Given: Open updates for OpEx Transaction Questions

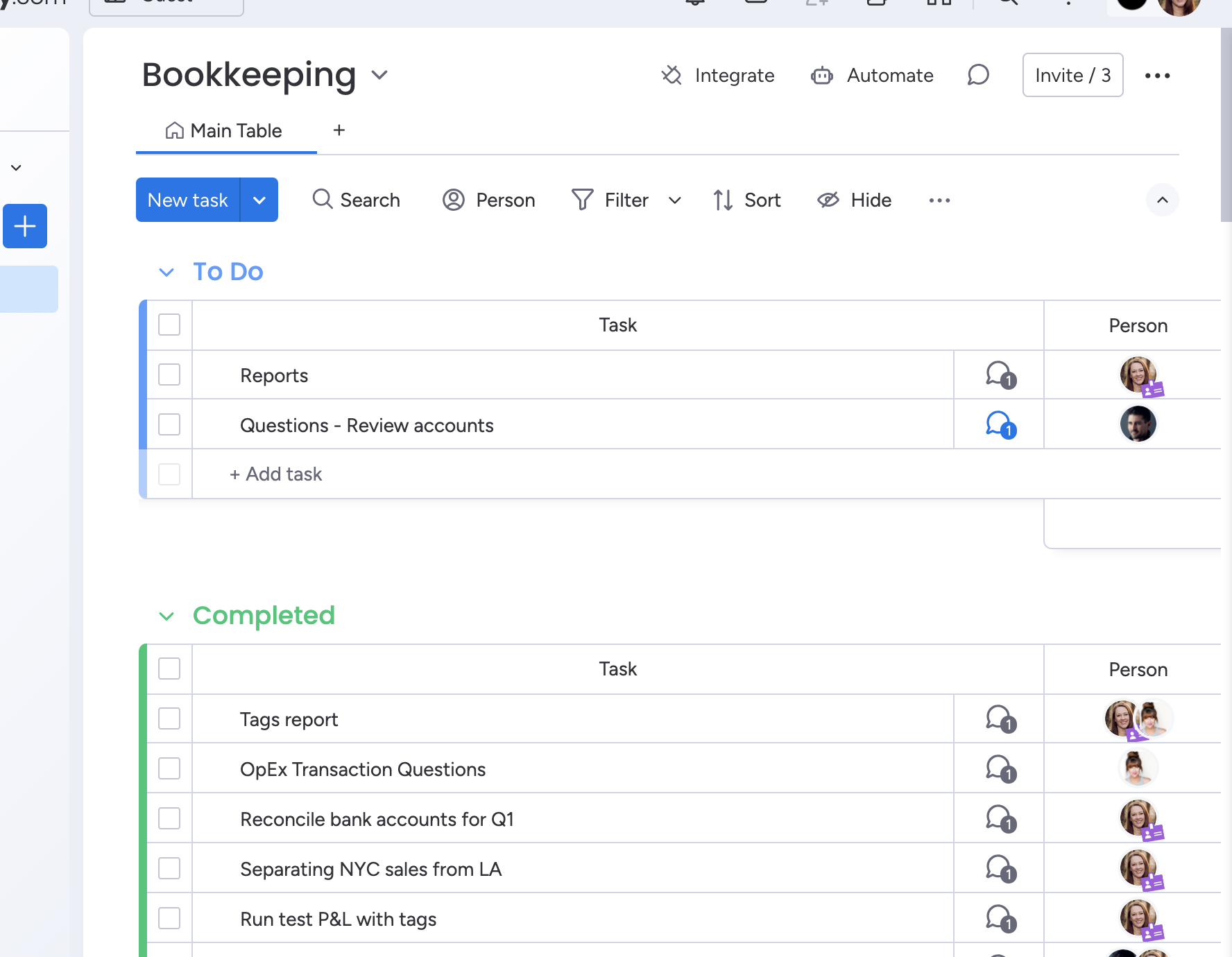Looking at the screenshot, I should 1000,769.
